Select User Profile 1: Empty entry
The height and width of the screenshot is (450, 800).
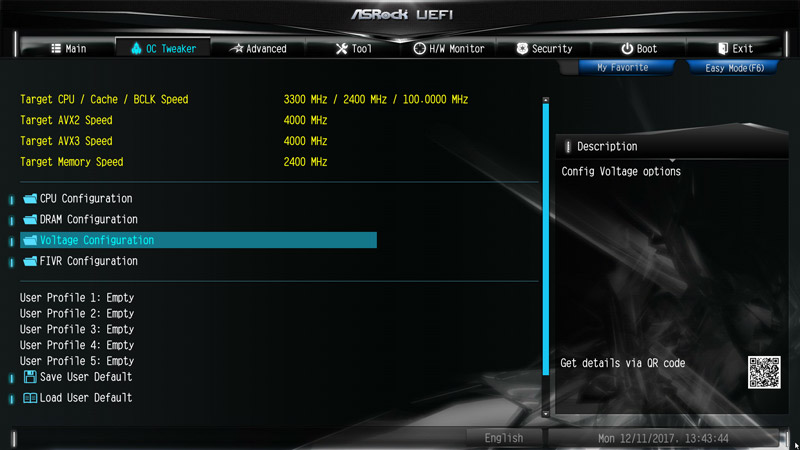[77, 297]
